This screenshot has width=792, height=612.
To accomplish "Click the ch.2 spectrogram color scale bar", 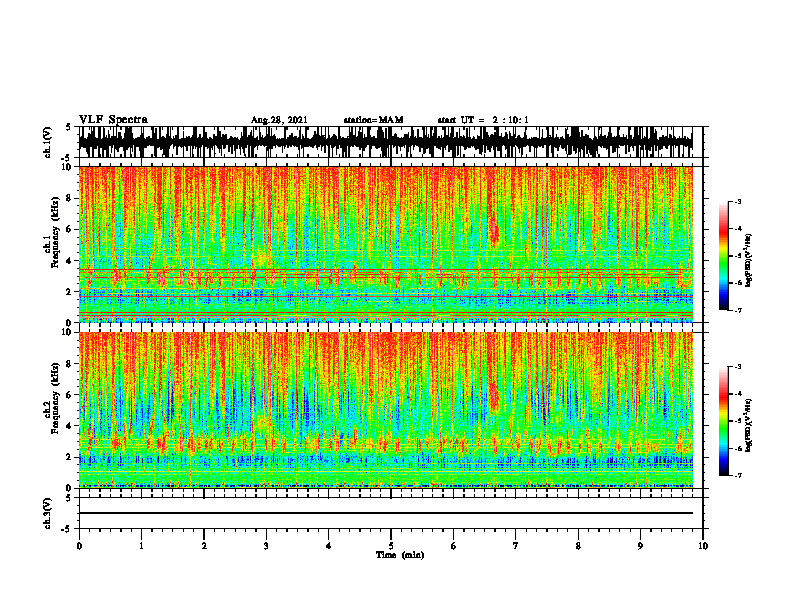I will (723, 421).
